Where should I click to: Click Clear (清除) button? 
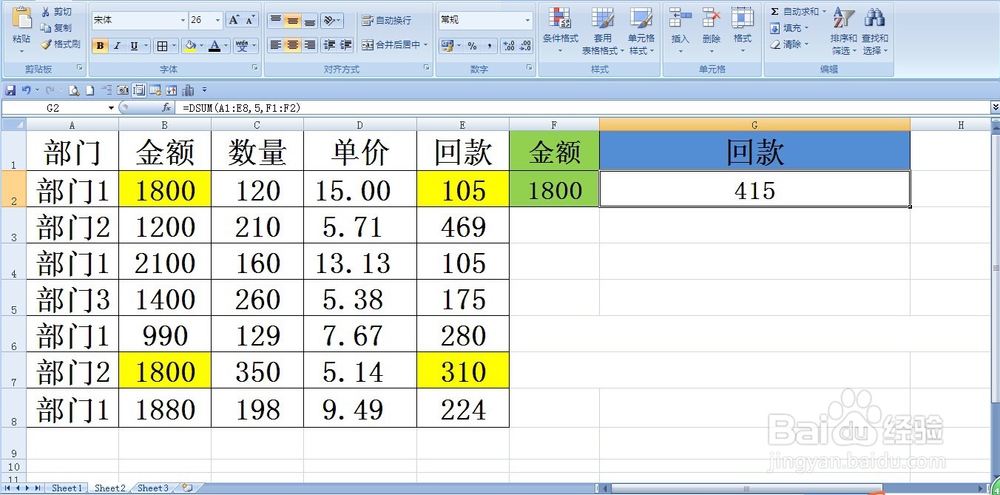click(x=789, y=45)
